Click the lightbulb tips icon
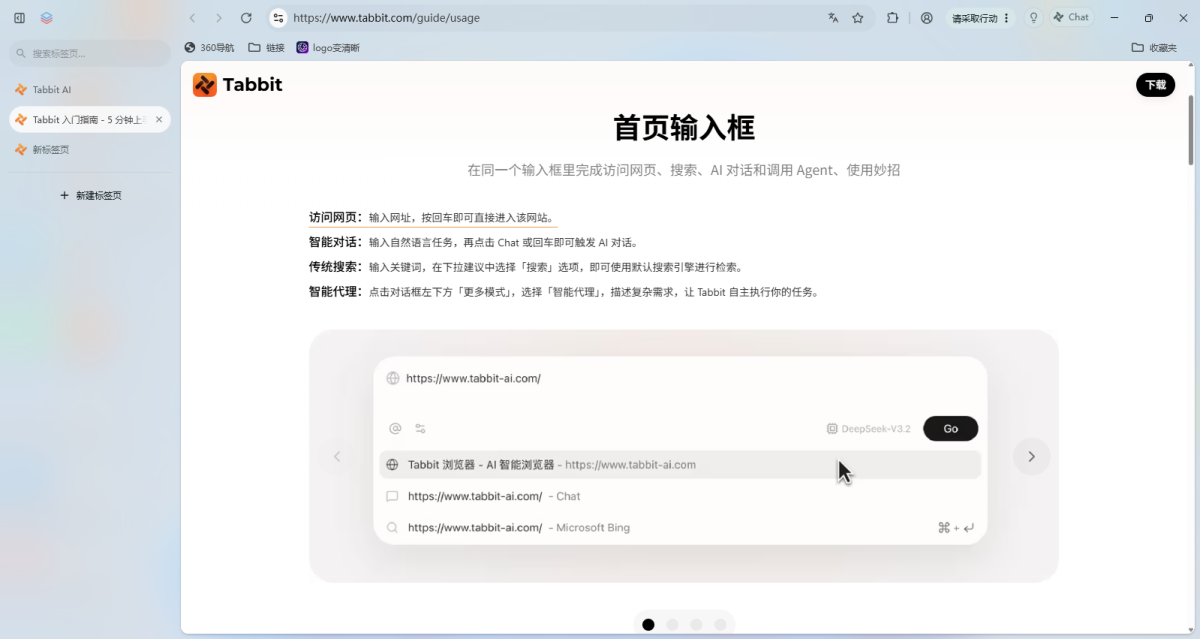1200x639 pixels. 1033,18
